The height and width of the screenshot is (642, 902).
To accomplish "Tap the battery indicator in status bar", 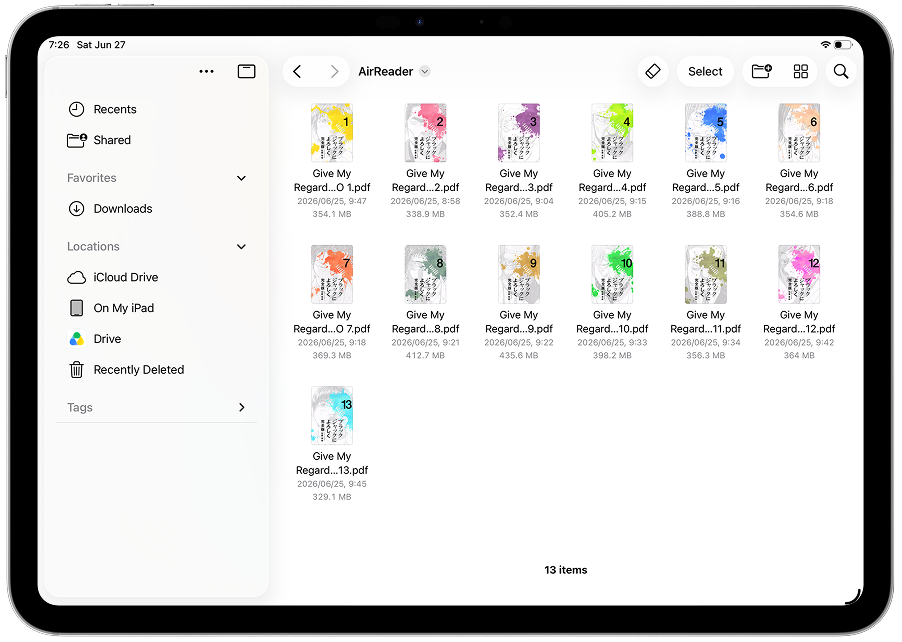I will (842, 44).
